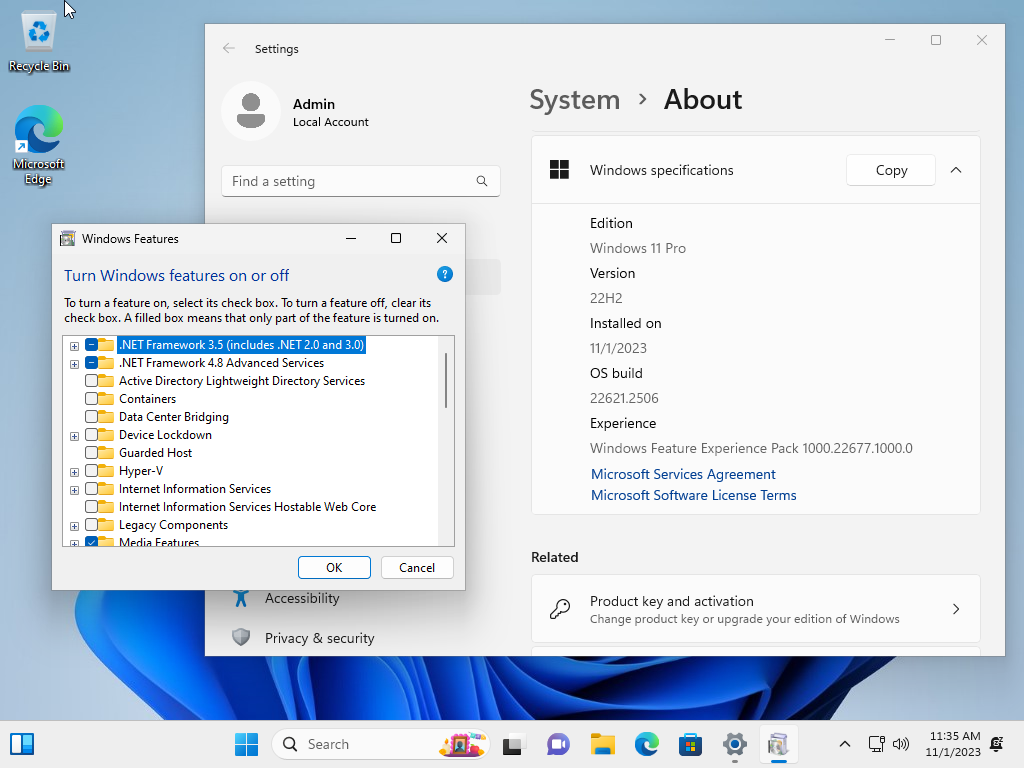Image resolution: width=1024 pixels, height=768 pixels.
Task: Click the Start button
Action: click(246, 744)
